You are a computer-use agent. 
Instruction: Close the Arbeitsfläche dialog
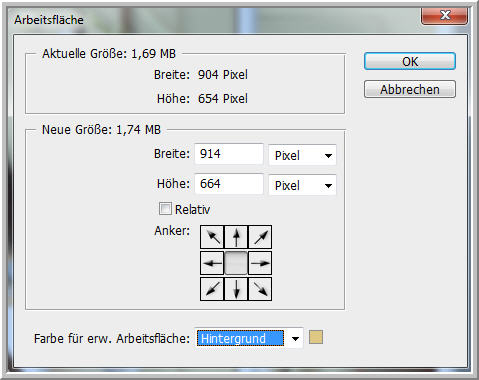(444, 15)
